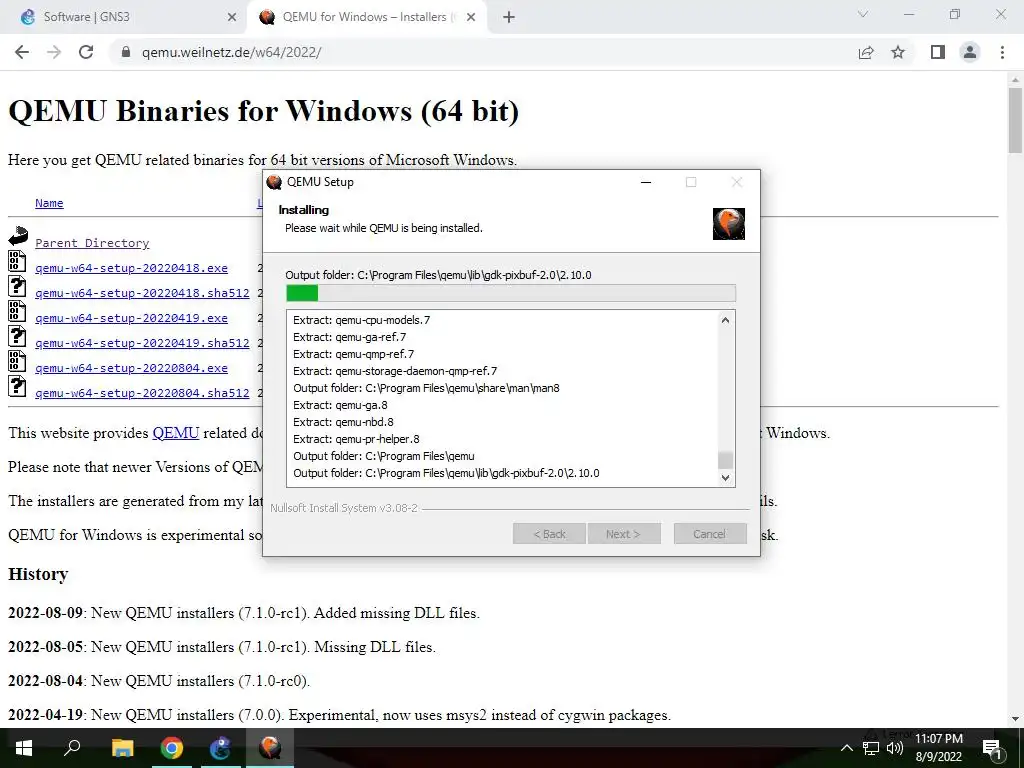Select log line 'Extract: qemu-cpu-models.7'
This screenshot has height=768, width=1024.
click(362, 320)
